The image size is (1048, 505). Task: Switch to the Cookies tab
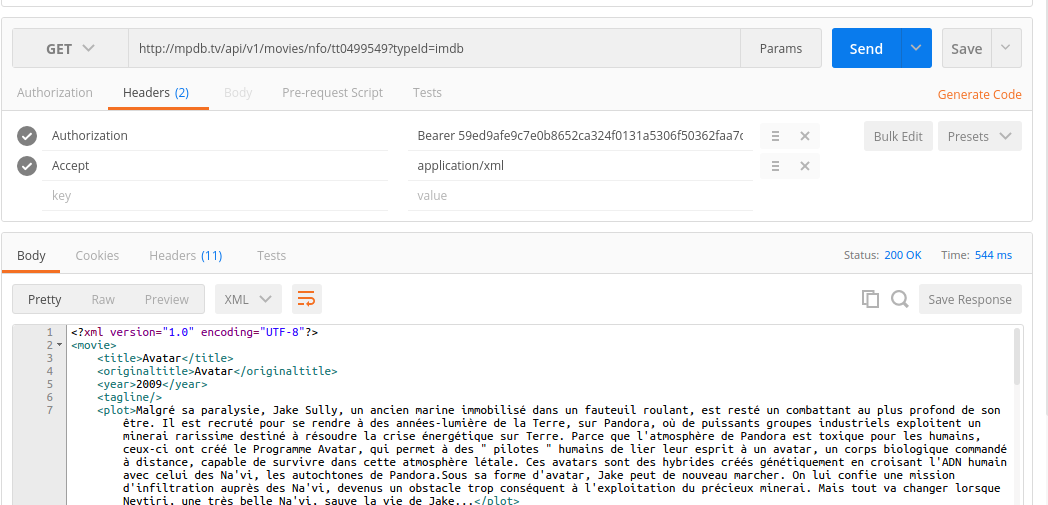coord(97,256)
